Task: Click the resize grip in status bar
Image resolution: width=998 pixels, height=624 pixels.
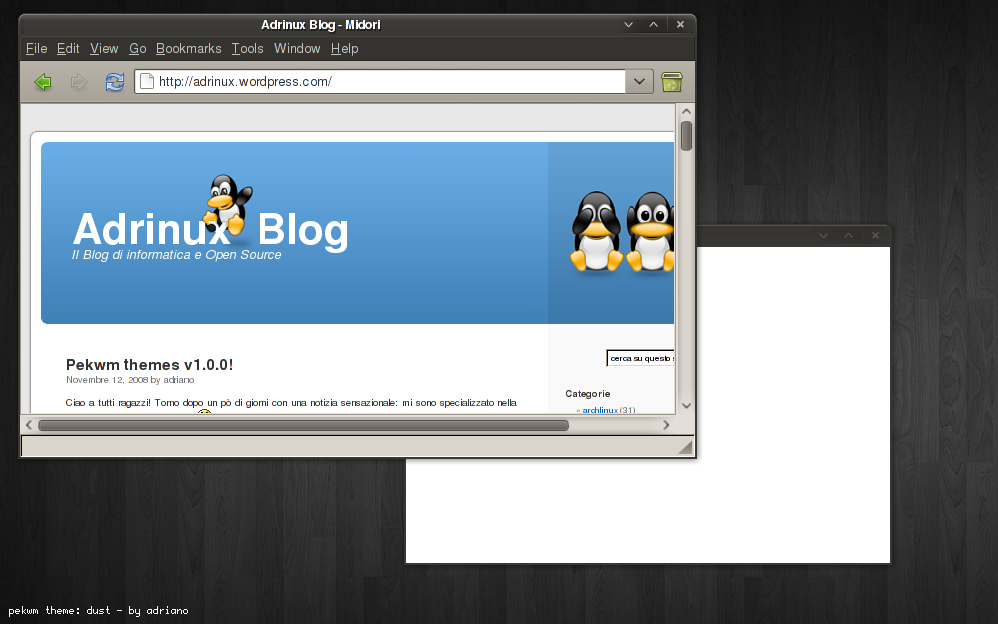Action: 685,447
